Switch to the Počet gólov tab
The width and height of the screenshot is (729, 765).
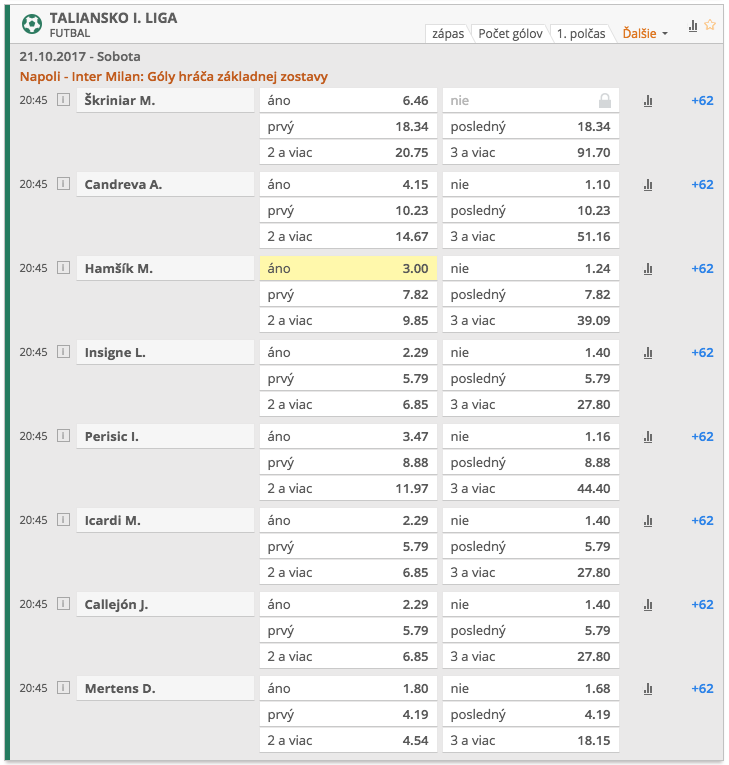point(510,34)
